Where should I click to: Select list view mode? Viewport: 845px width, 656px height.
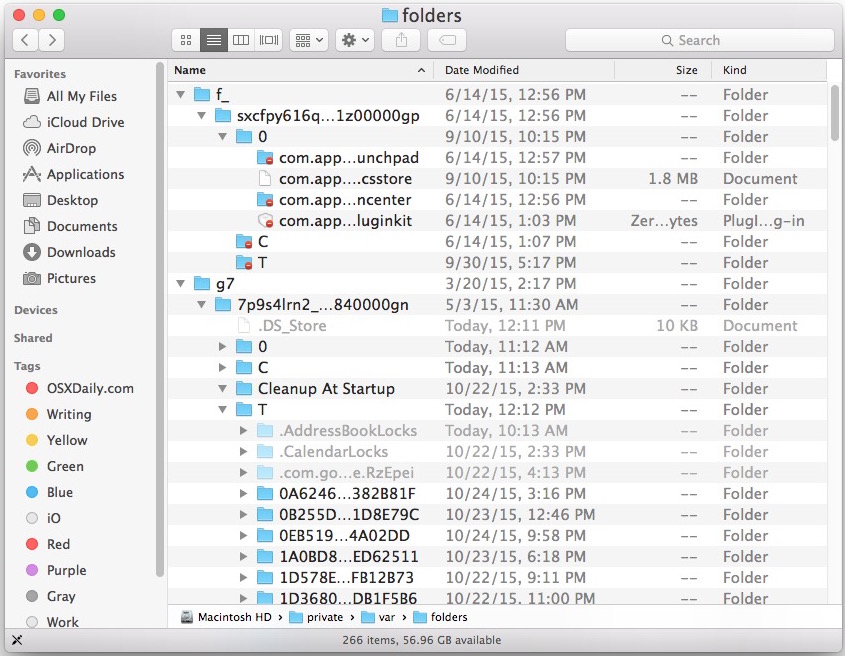click(213, 40)
